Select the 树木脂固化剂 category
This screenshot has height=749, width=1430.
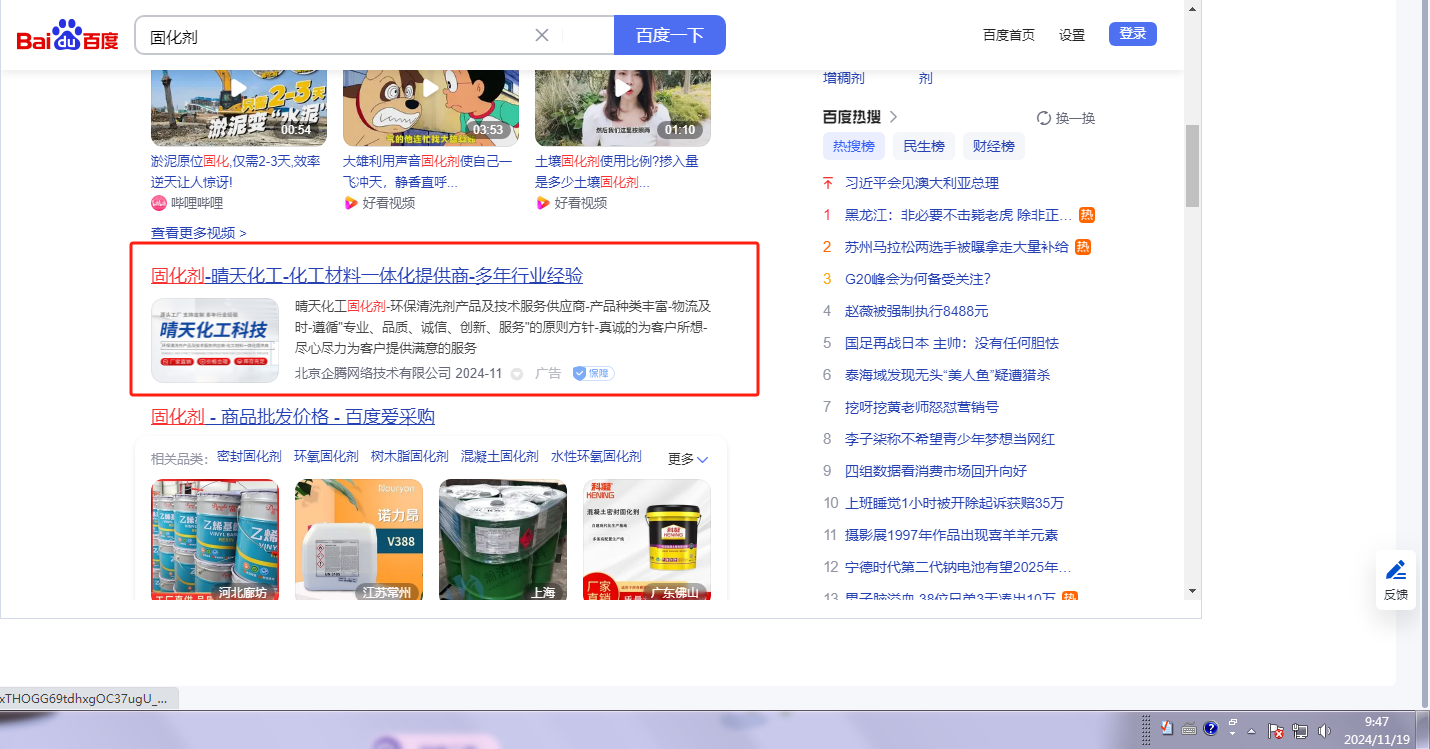[410, 456]
